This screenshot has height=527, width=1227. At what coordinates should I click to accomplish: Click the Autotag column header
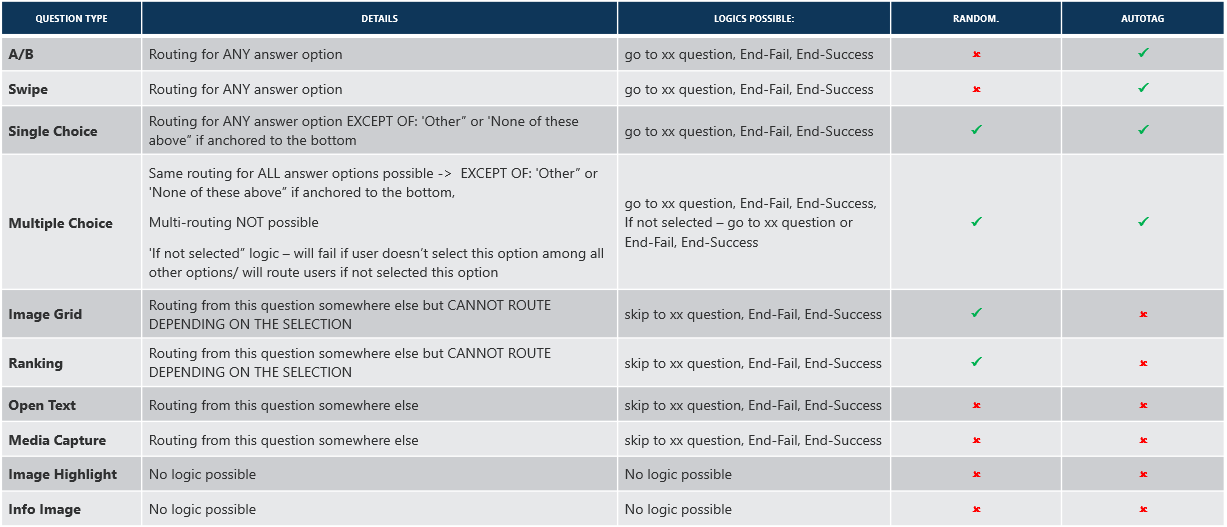click(1143, 19)
